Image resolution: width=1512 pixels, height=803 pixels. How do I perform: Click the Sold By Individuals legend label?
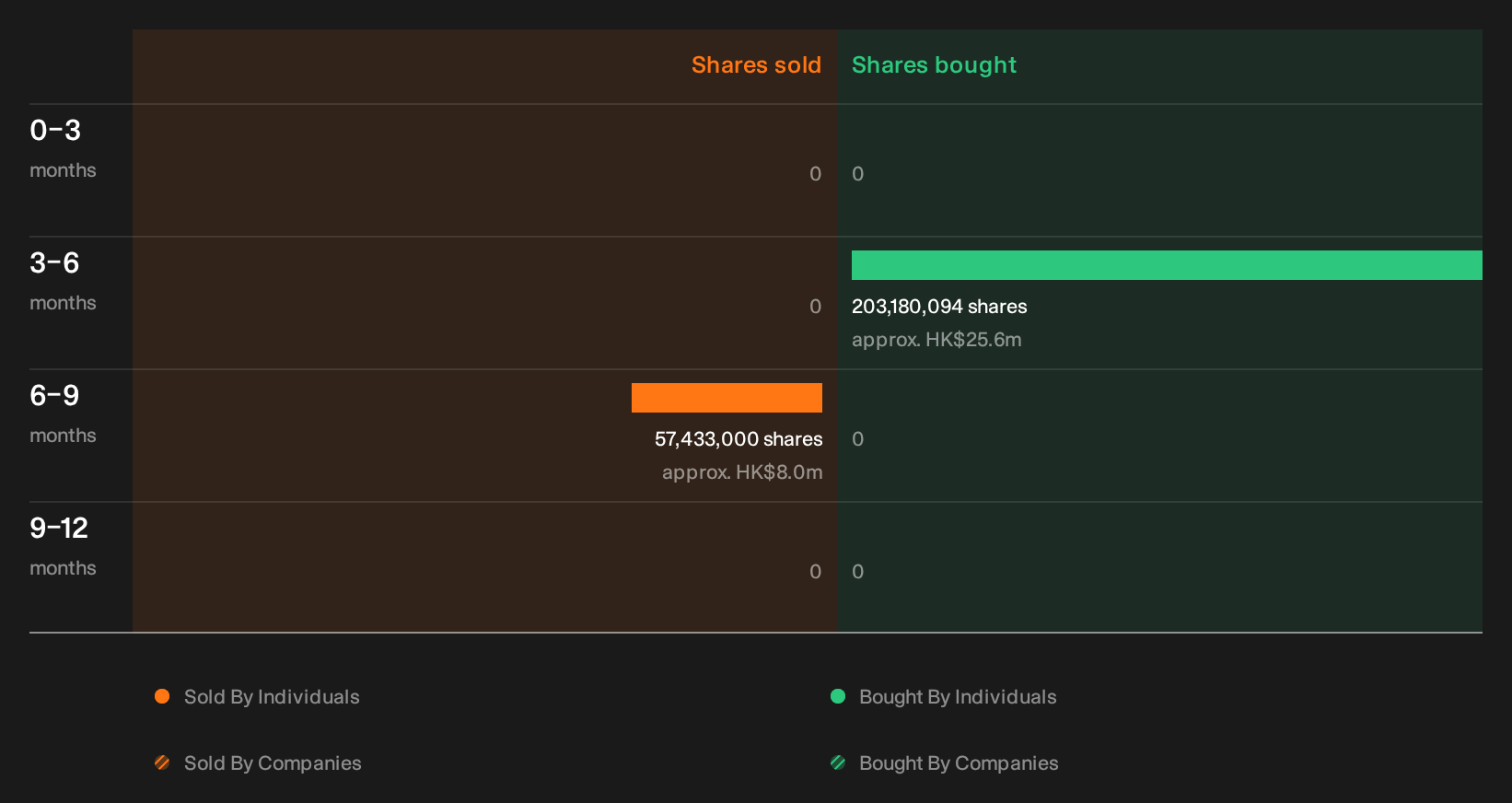coord(272,697)
